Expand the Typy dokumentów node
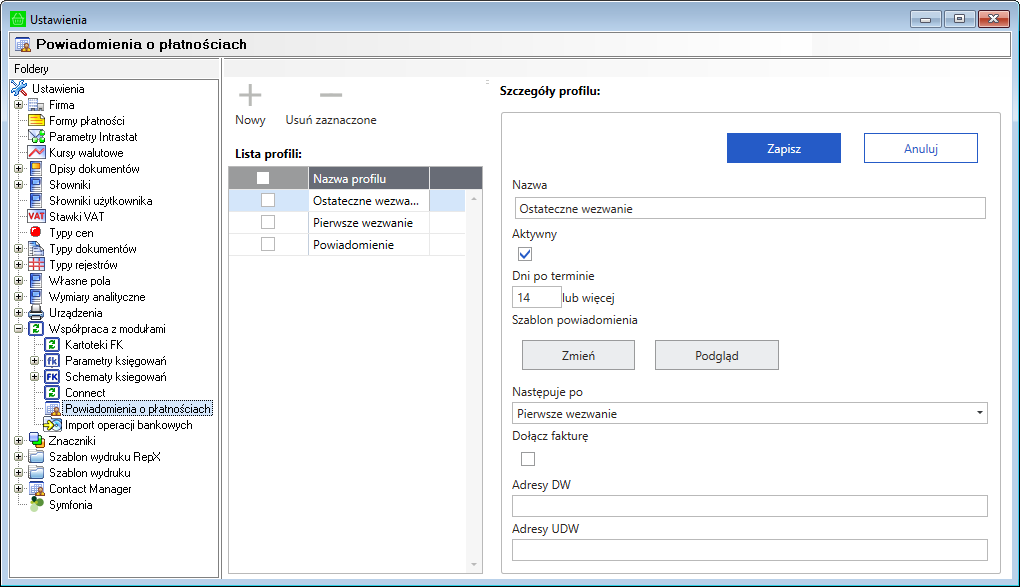 pos(19,249)
